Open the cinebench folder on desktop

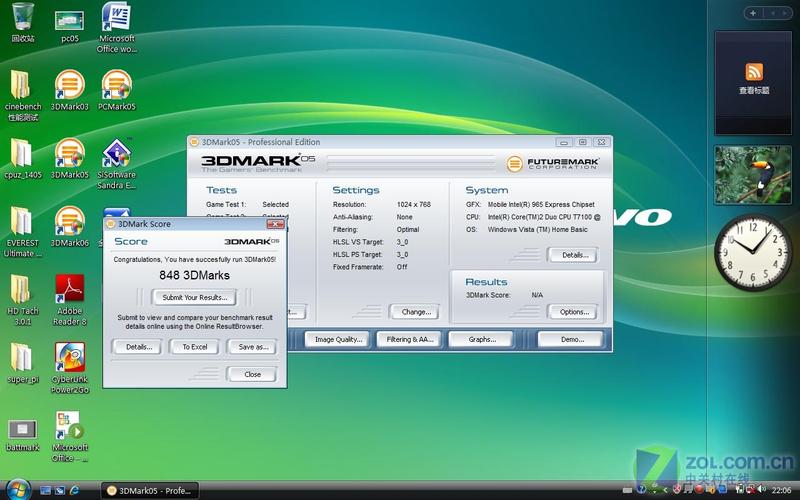[22, 95]
